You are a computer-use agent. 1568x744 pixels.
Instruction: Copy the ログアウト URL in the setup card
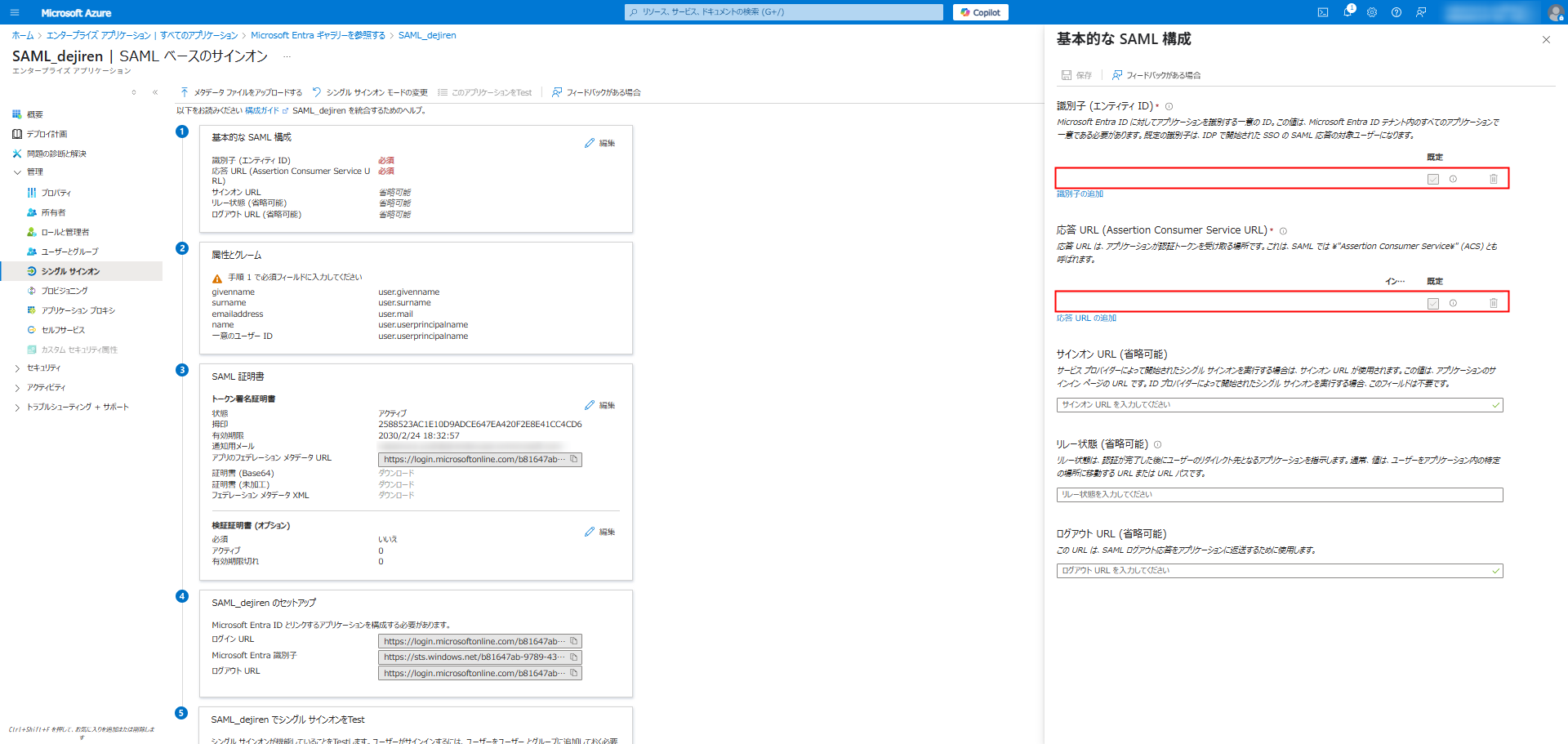point(574,673)
